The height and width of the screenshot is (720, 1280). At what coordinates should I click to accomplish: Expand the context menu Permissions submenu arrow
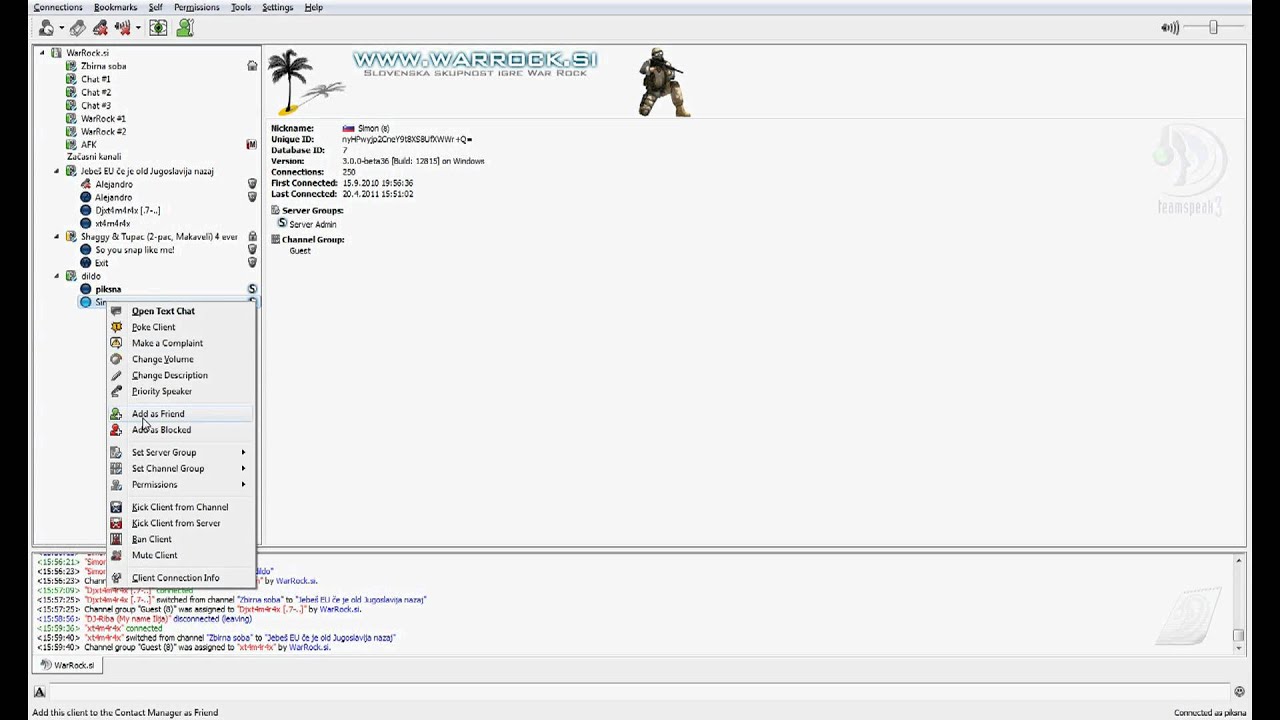[243, 485]
